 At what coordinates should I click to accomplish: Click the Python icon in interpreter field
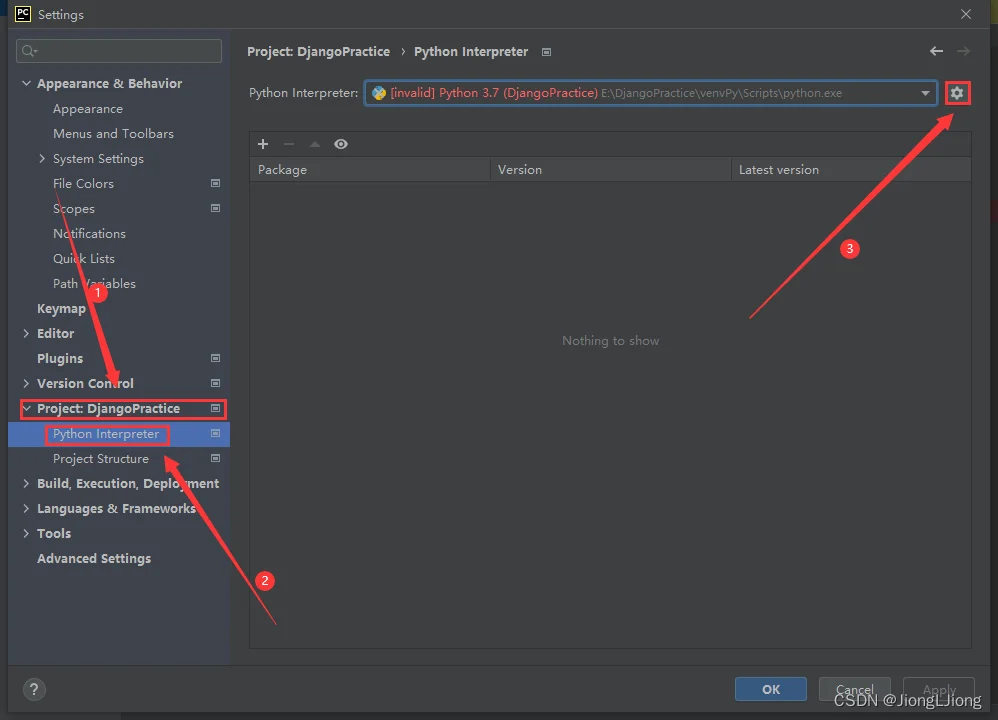pyautogui.click(x=379, y=93)
